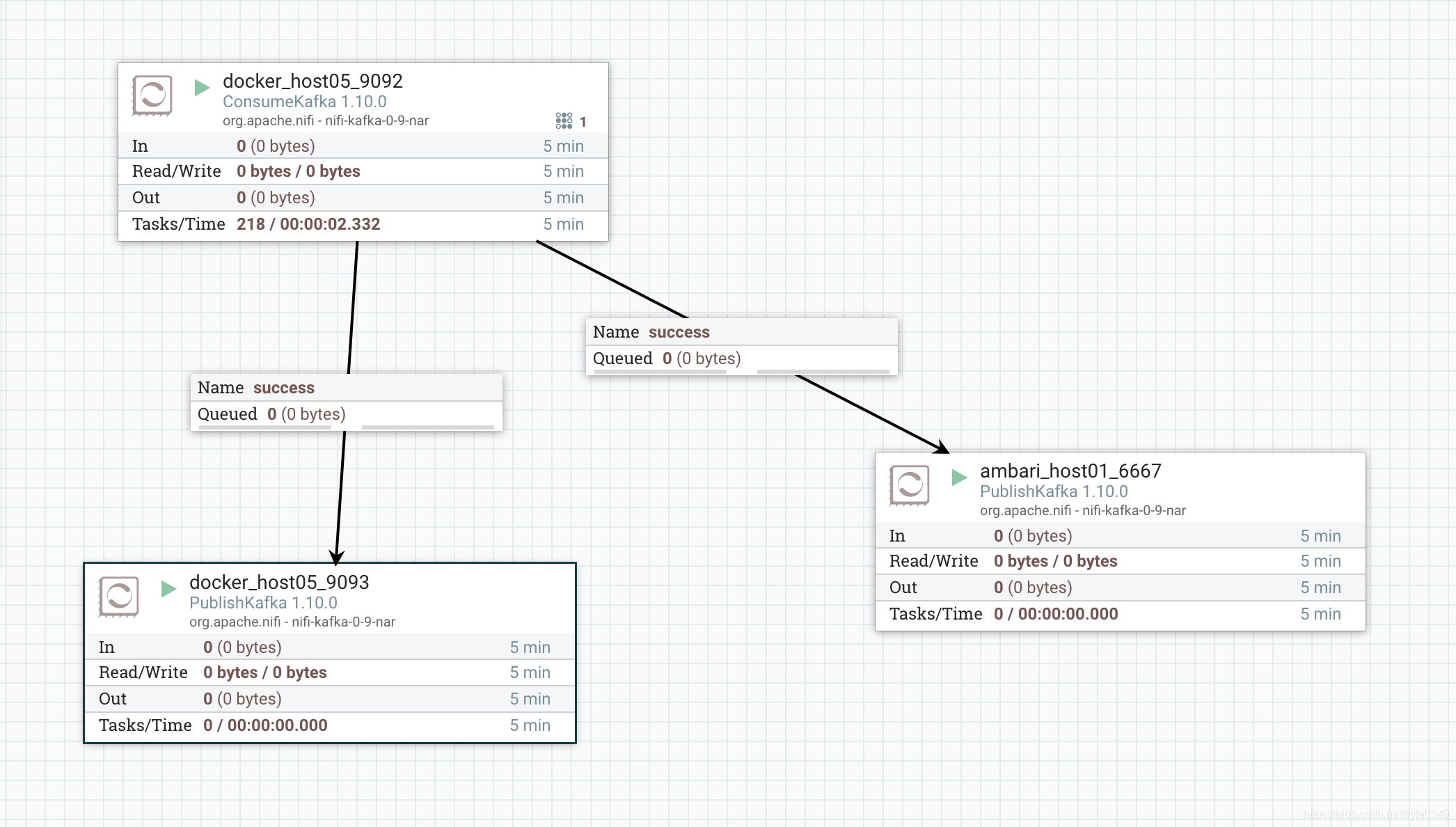The width and height of the screenshot is (1456, 827).
Task: Click the Tasks/Time row of ambari_host01_6667
Action: click(x=1121, y=614)
